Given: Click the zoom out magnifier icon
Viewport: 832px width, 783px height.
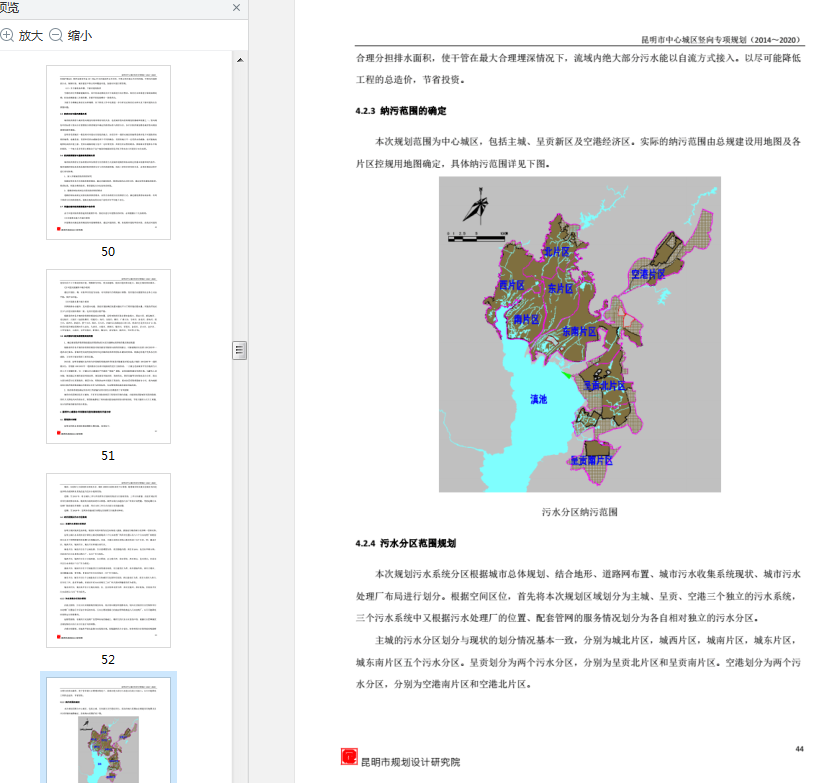Looking at the screenshot, I should coord(56,35).
